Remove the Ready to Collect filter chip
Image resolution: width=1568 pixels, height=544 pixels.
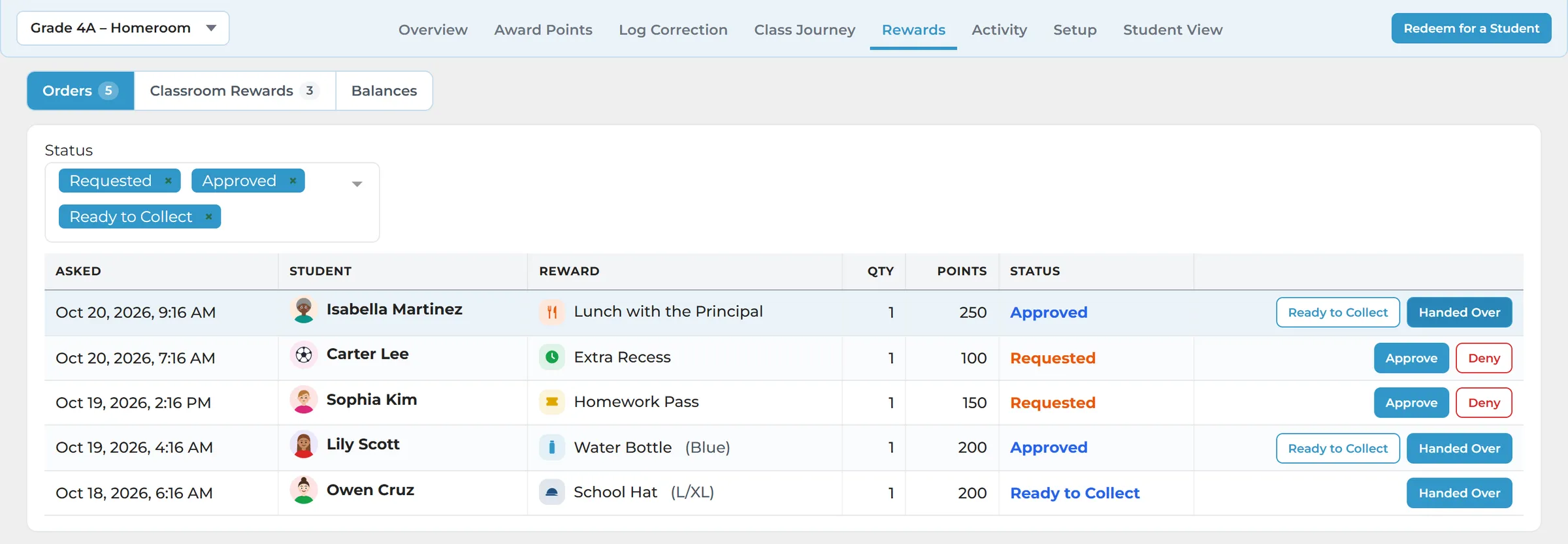(x=209, y=217)
